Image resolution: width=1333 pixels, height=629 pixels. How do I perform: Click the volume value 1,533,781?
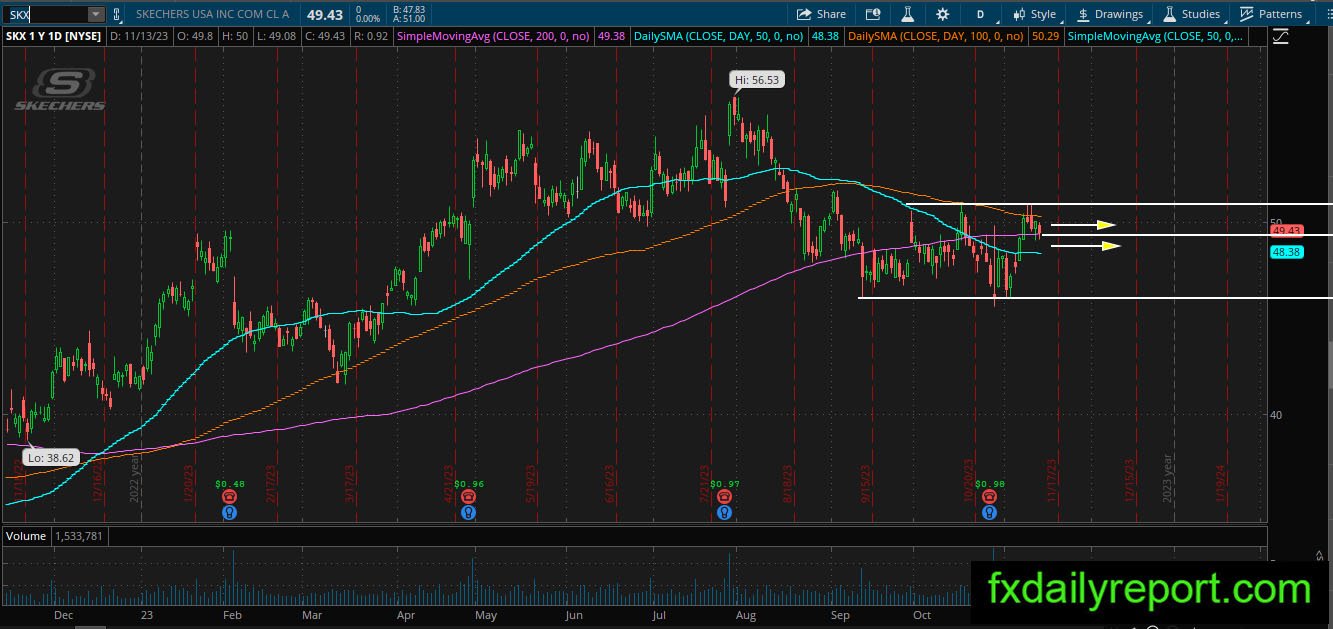tap(78, 536)
